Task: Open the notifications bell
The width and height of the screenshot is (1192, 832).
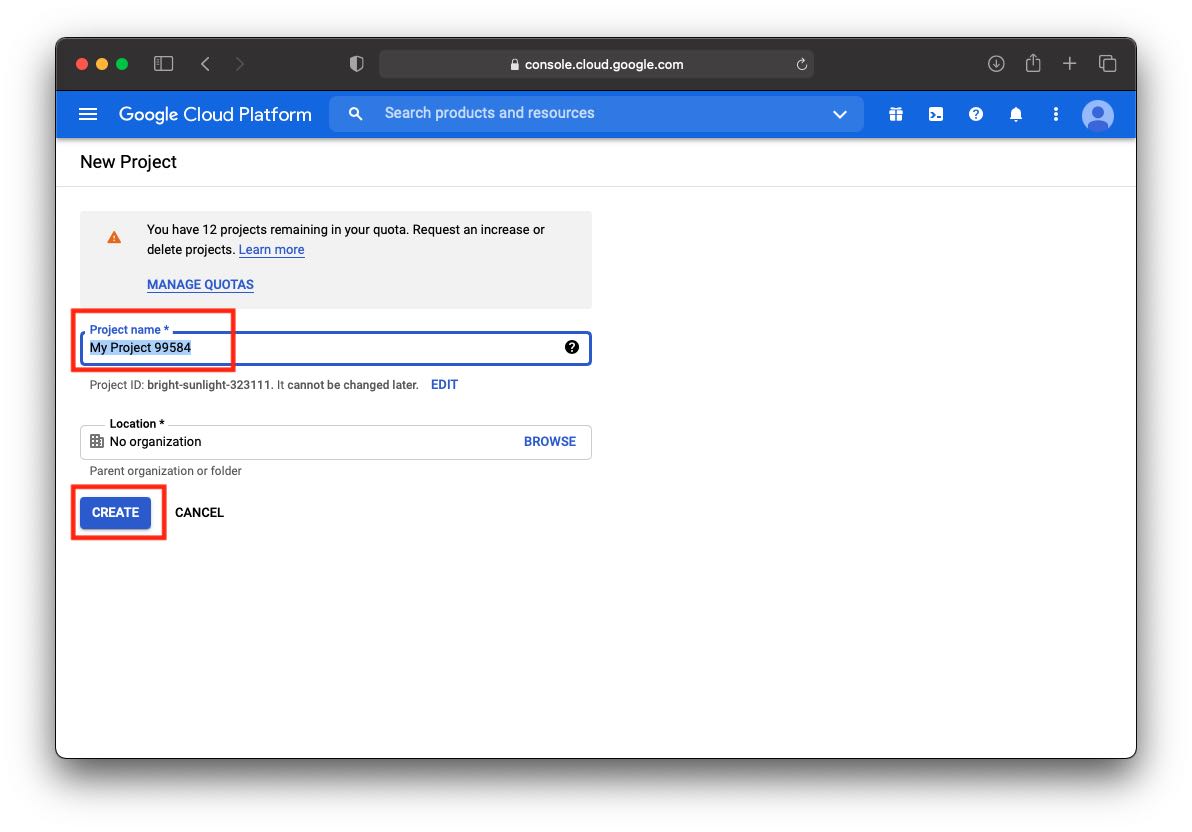Action: point(1016,114)
